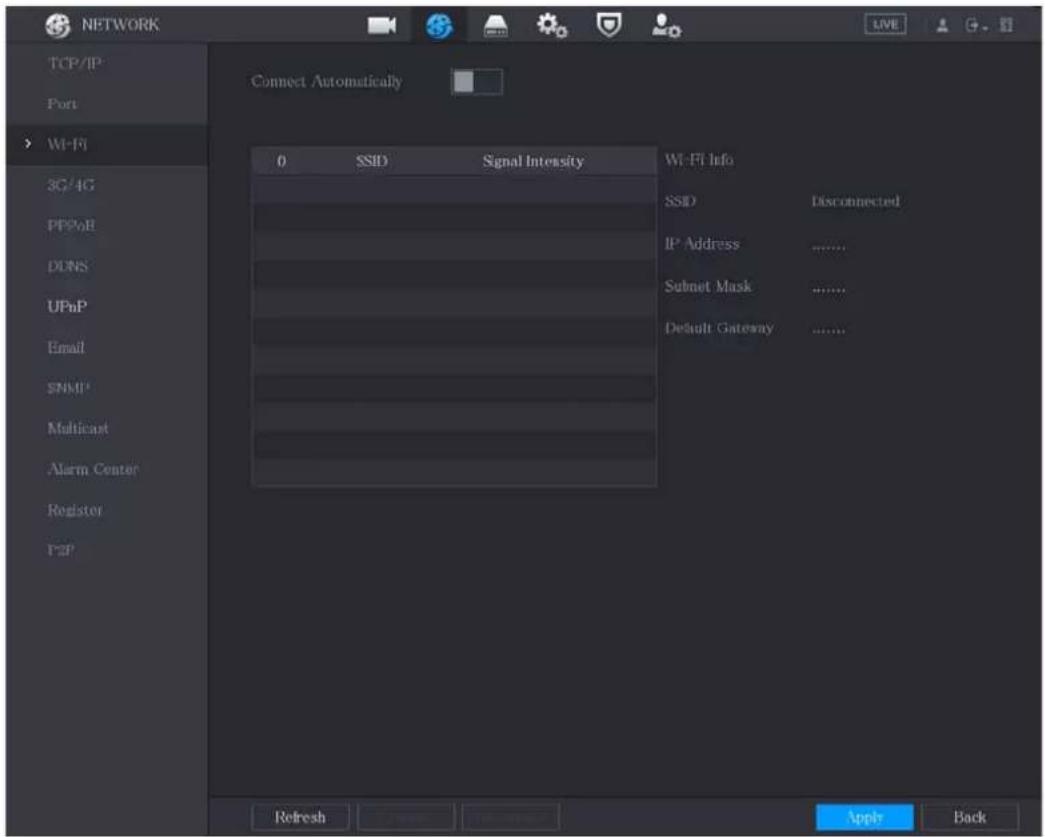Image resolution: width=1045 pixels, height=837 pixels.
Task: Toggle the Connect Automatically switch
Action: pyautogui.click(x=477, y=82)
